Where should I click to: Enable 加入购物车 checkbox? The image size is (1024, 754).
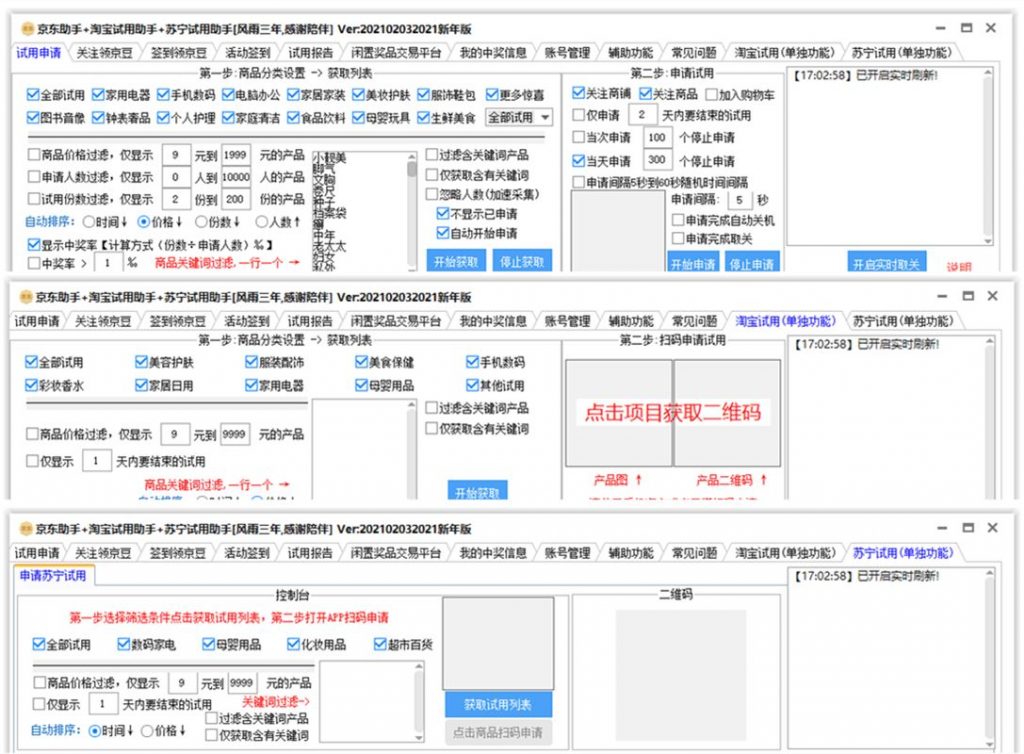tap(712, 95)
